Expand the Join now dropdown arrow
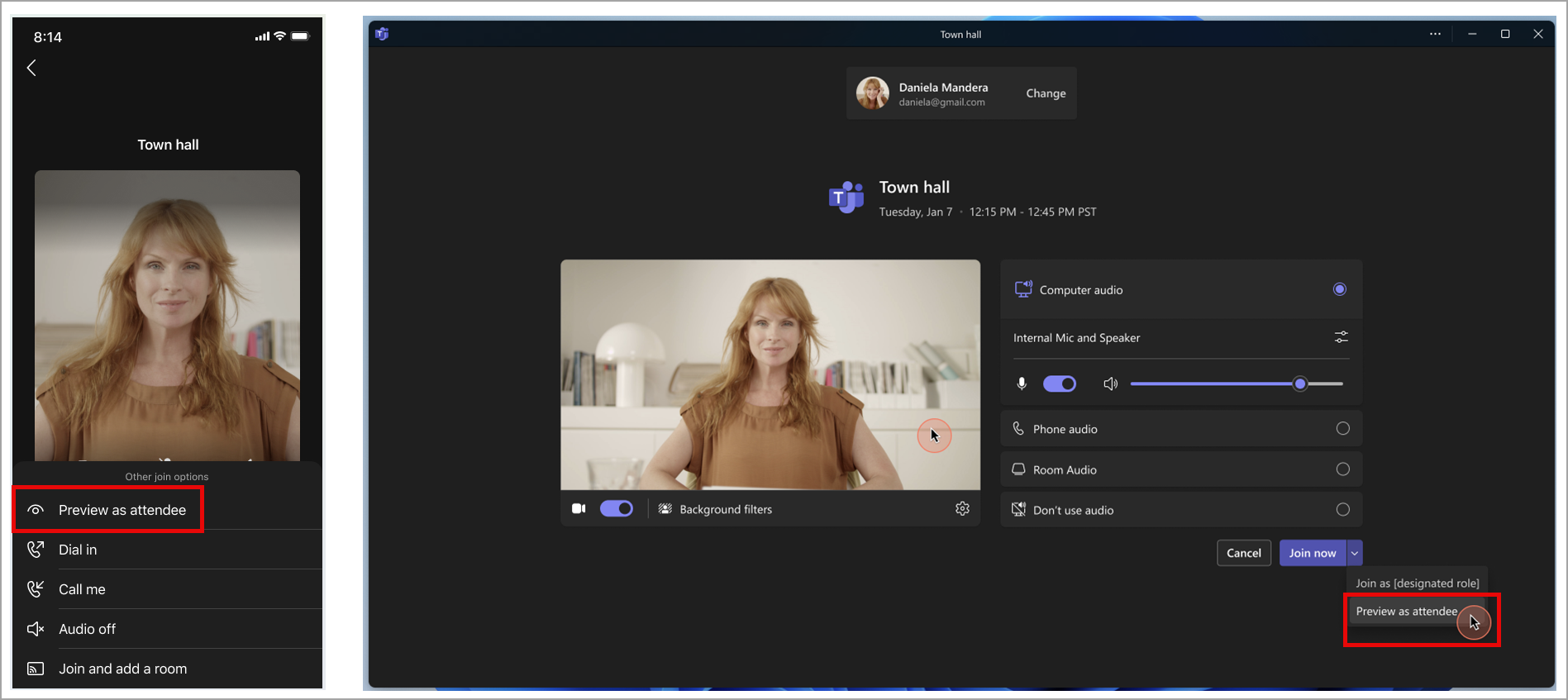This screenshot has width=1568, height=700. (1354, 553)
